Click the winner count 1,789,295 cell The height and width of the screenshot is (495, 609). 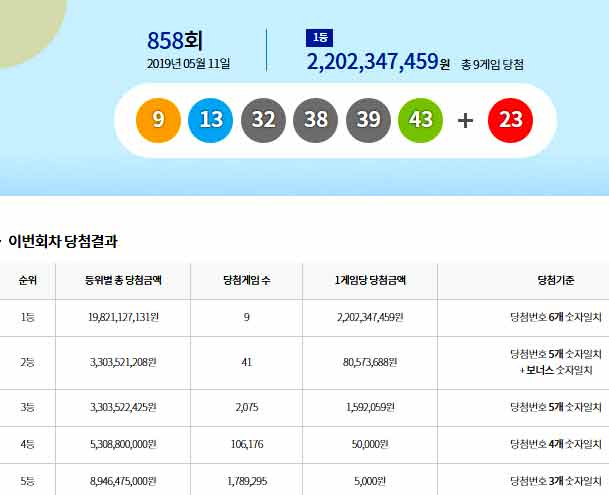(247, 481)
